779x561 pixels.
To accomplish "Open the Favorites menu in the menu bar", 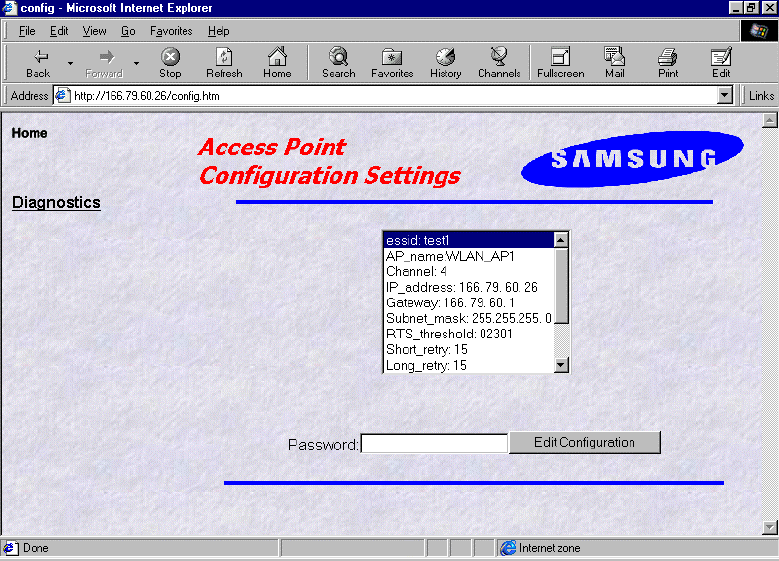I will click(171, 31).
